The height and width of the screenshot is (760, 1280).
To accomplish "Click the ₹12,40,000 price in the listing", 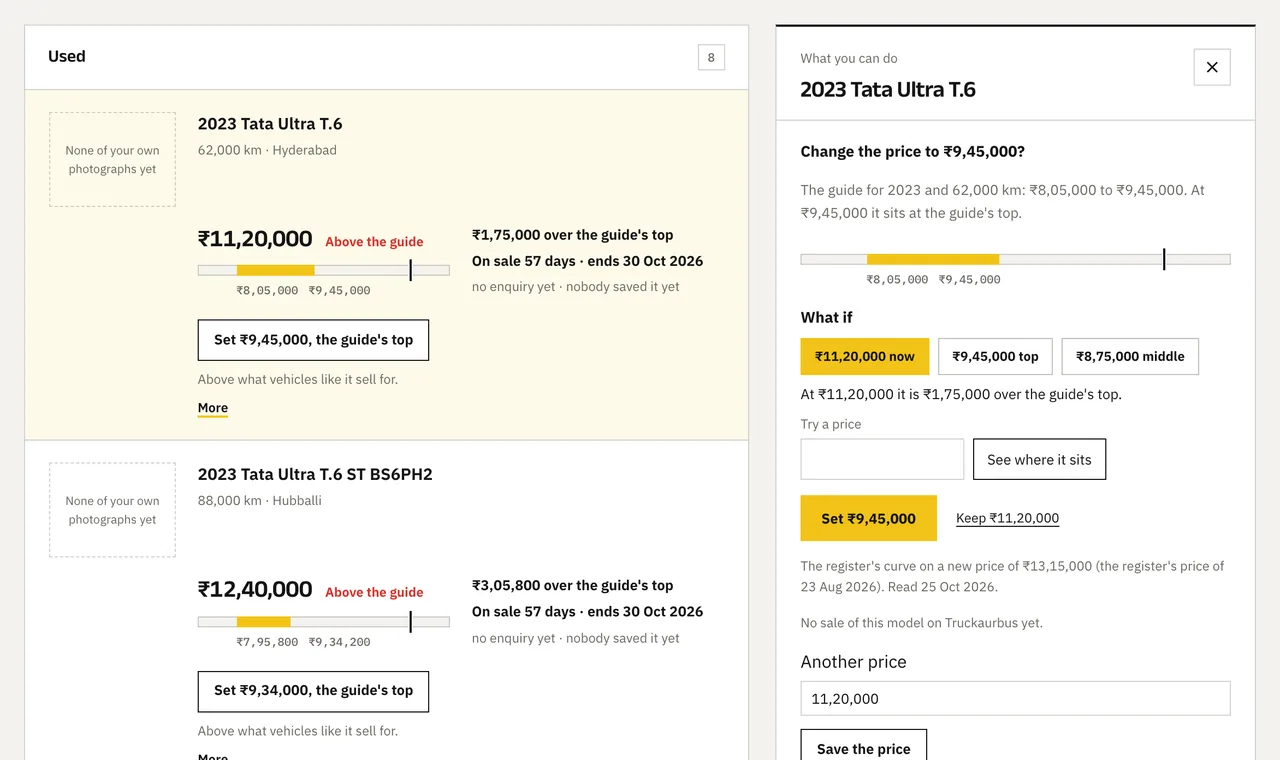I will (255, 589).
